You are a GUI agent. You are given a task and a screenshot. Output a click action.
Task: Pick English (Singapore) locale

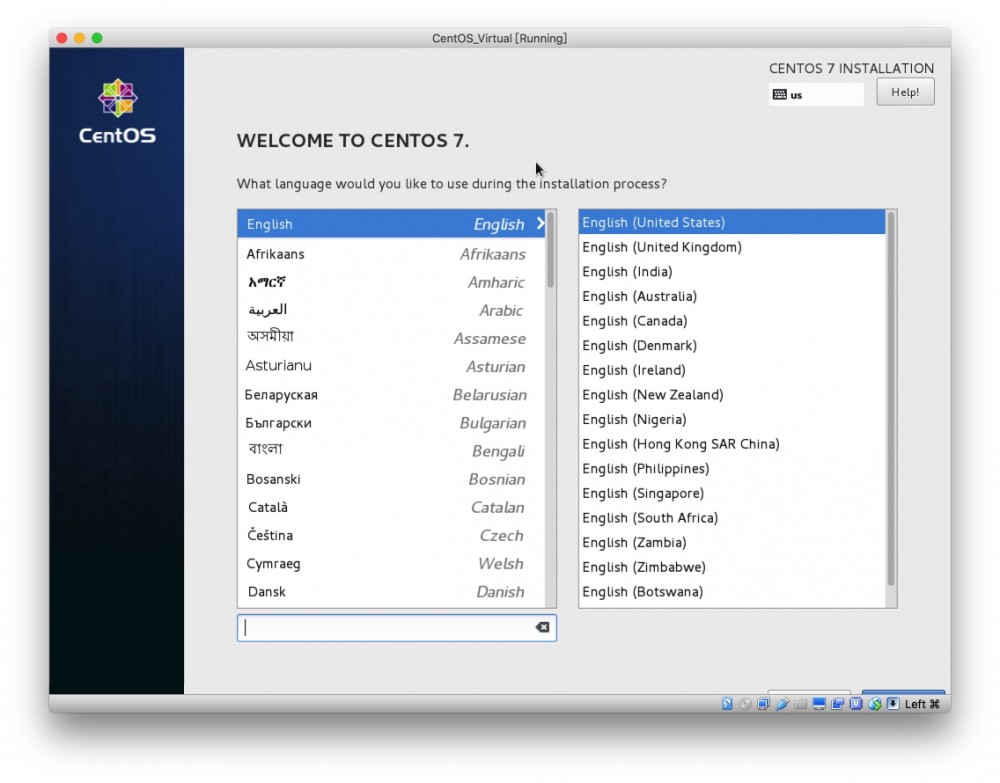[732, 493]
